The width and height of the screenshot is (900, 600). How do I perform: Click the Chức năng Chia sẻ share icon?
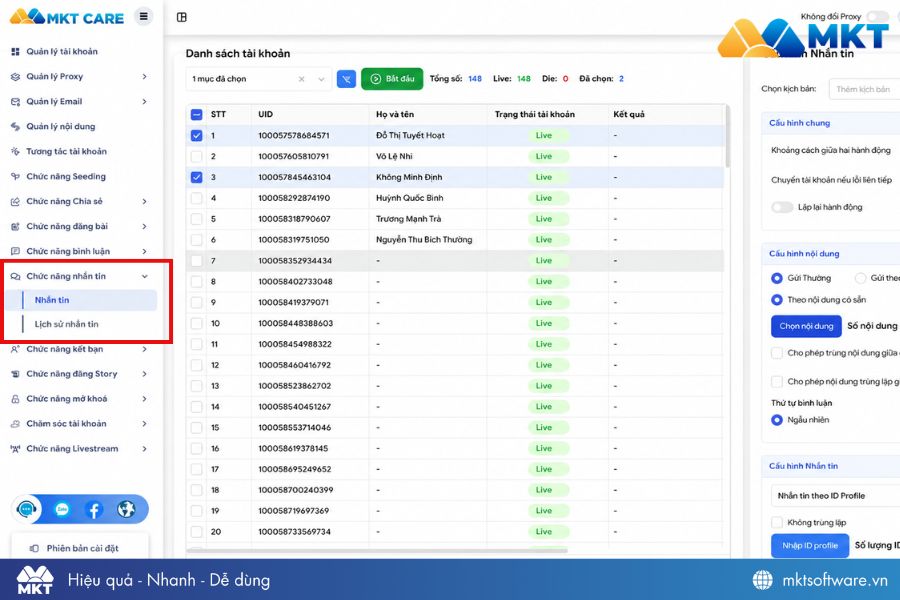[x=15, y=202]
